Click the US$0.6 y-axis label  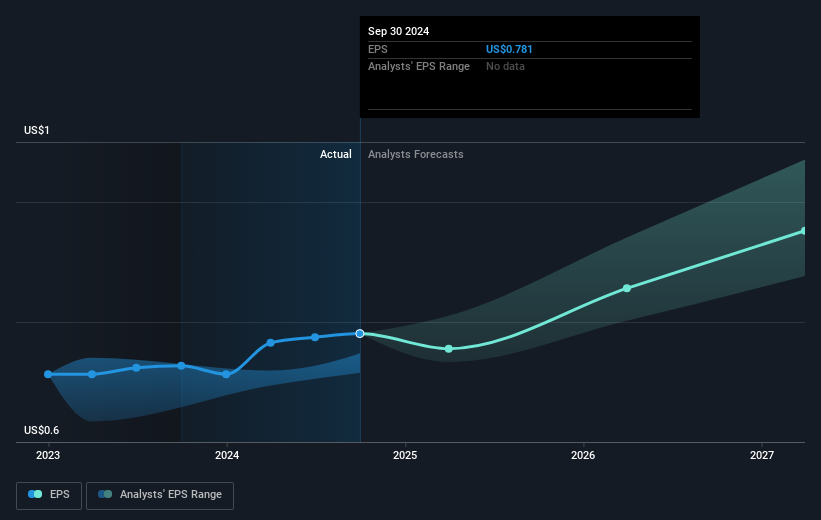[41, 430]
